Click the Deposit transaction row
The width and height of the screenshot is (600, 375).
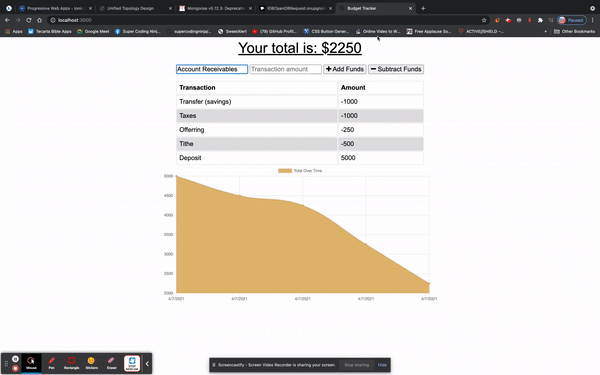click(300, 158)
